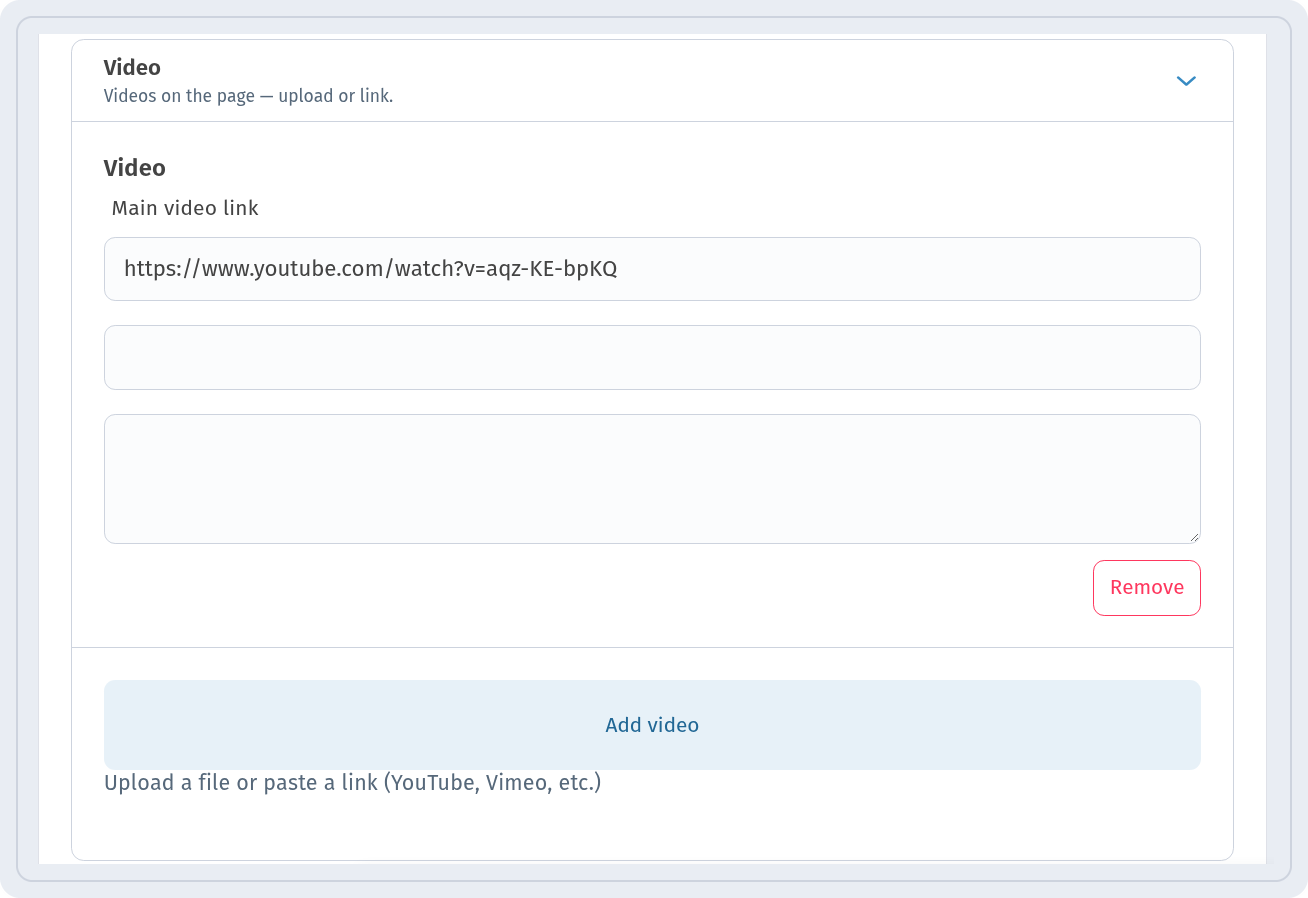Remove the video entry
1308x898 pixels.
1147,588
